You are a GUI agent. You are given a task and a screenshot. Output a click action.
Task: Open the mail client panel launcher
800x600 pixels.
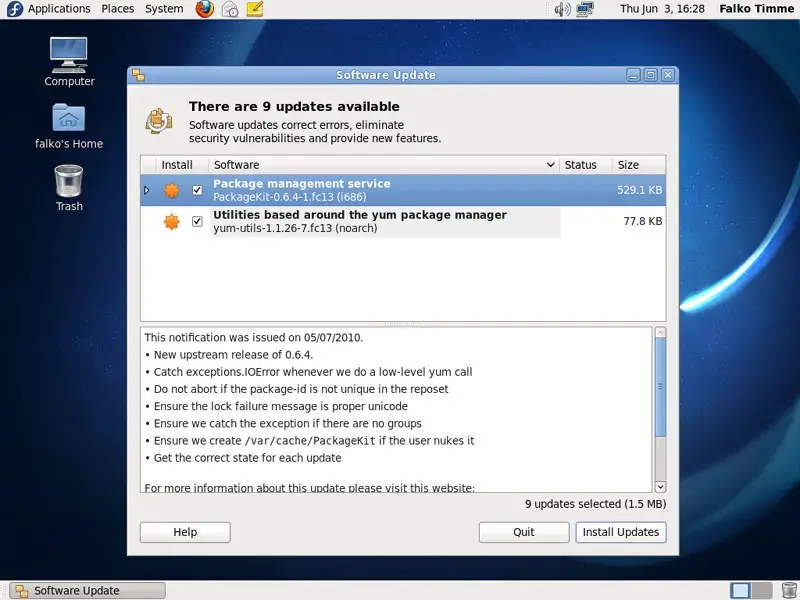tap(230, 9)
